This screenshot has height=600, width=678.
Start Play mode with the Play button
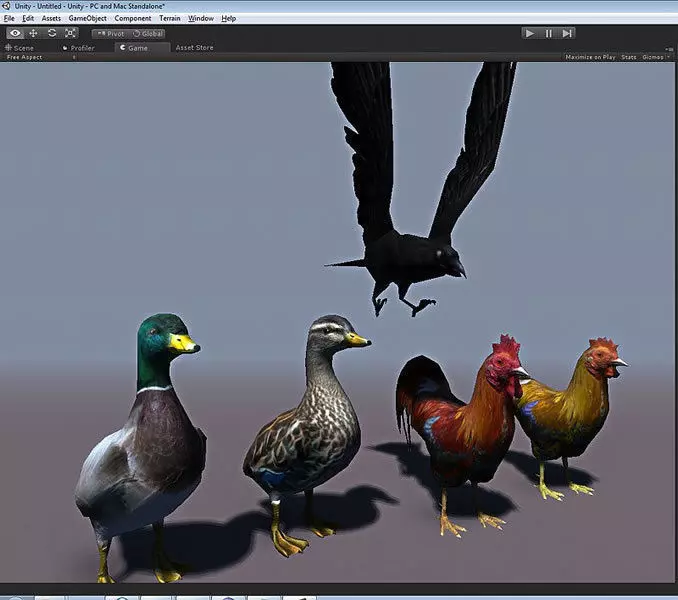[x=530, y=33]
